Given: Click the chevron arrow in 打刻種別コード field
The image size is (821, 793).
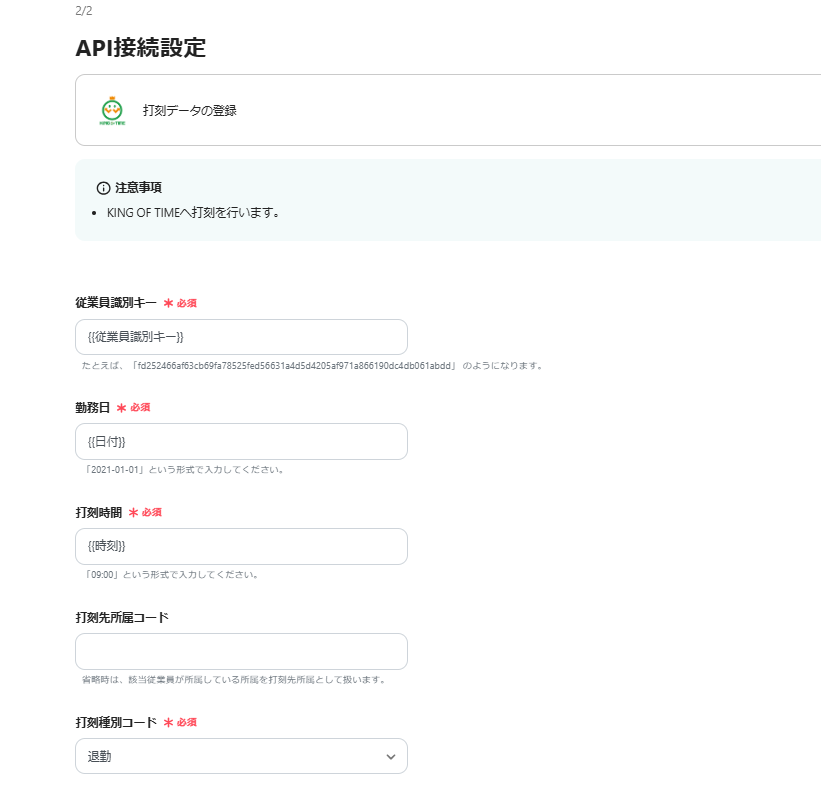Looking at the screenshot, I should 391,757.
